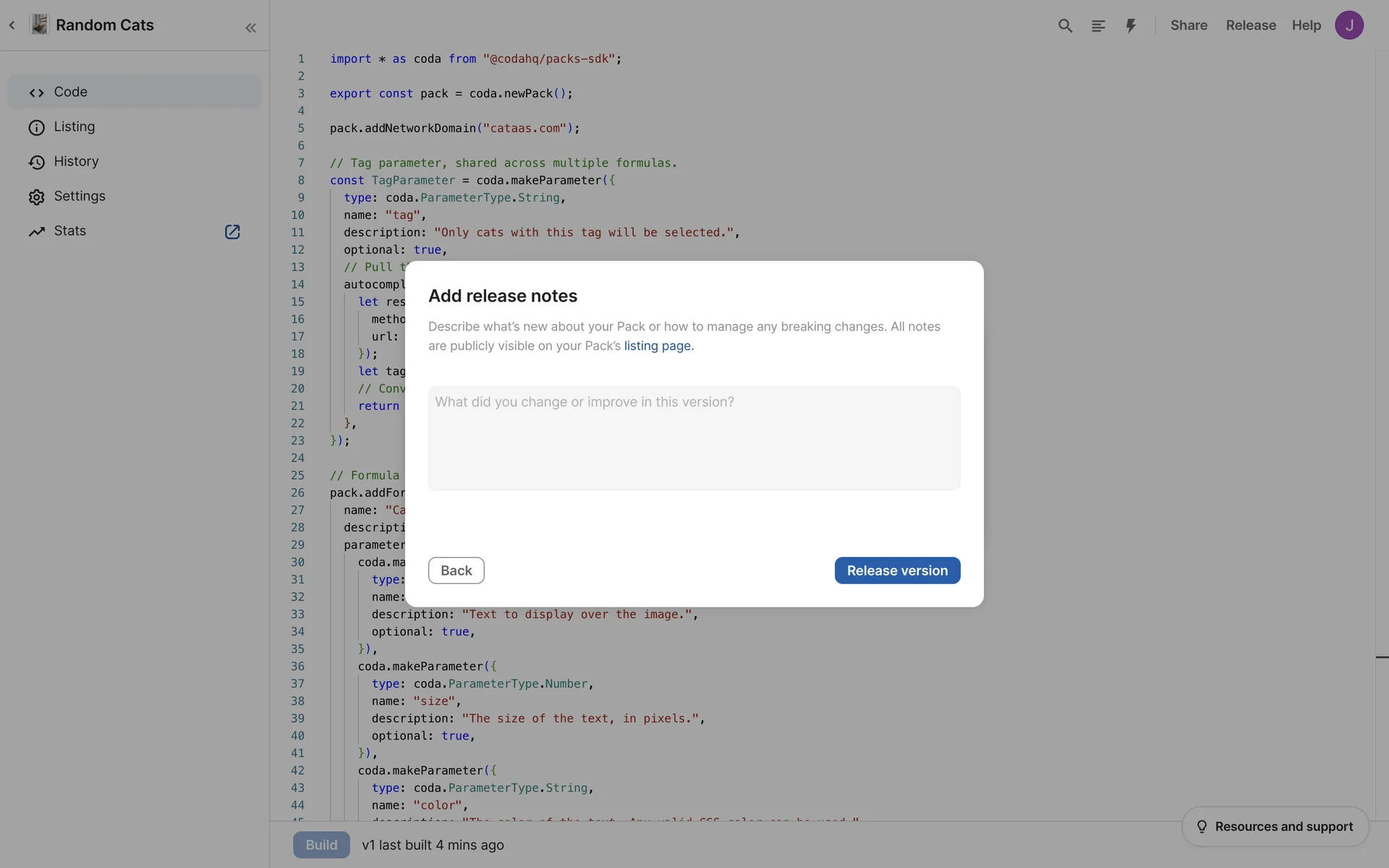The width and height of the screenshot is (1389, 868).
Task: Click the search magnifier icon
Action: point(1065,26)
